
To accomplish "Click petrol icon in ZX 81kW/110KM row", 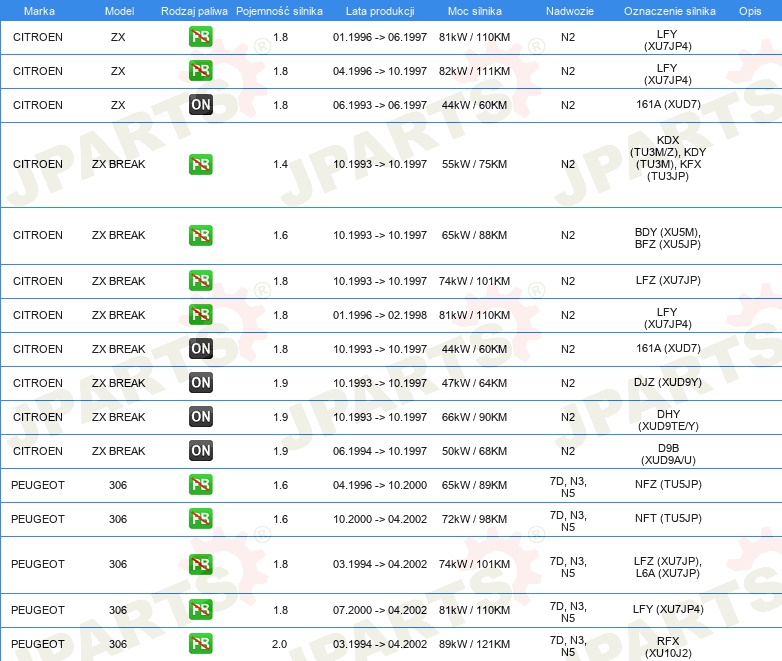I will pyautogui.click(x=200, y=37).
